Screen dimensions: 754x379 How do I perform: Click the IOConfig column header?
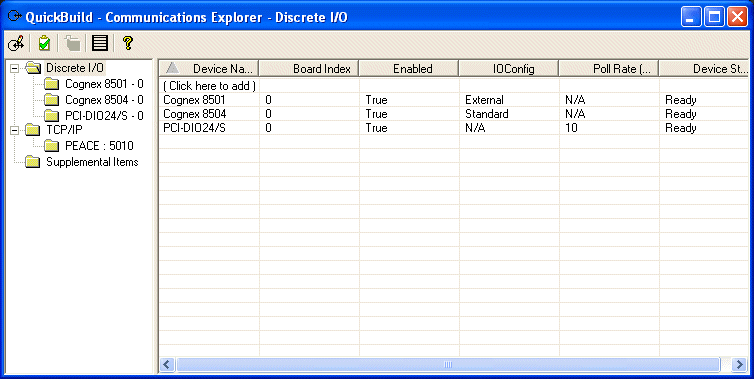click(509, 69)
